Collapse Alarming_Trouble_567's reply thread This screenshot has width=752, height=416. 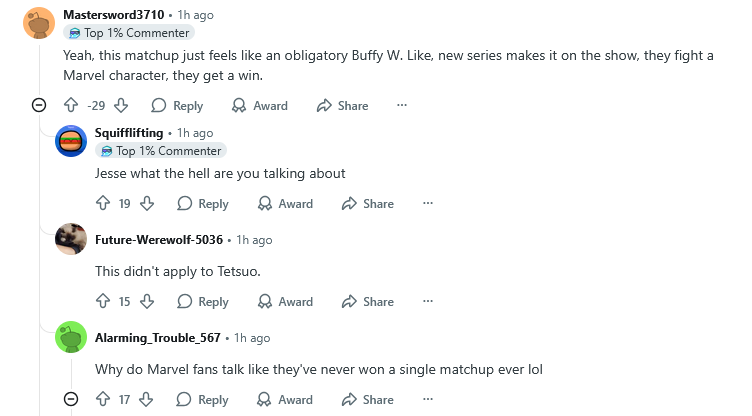(x=71, y=399)
